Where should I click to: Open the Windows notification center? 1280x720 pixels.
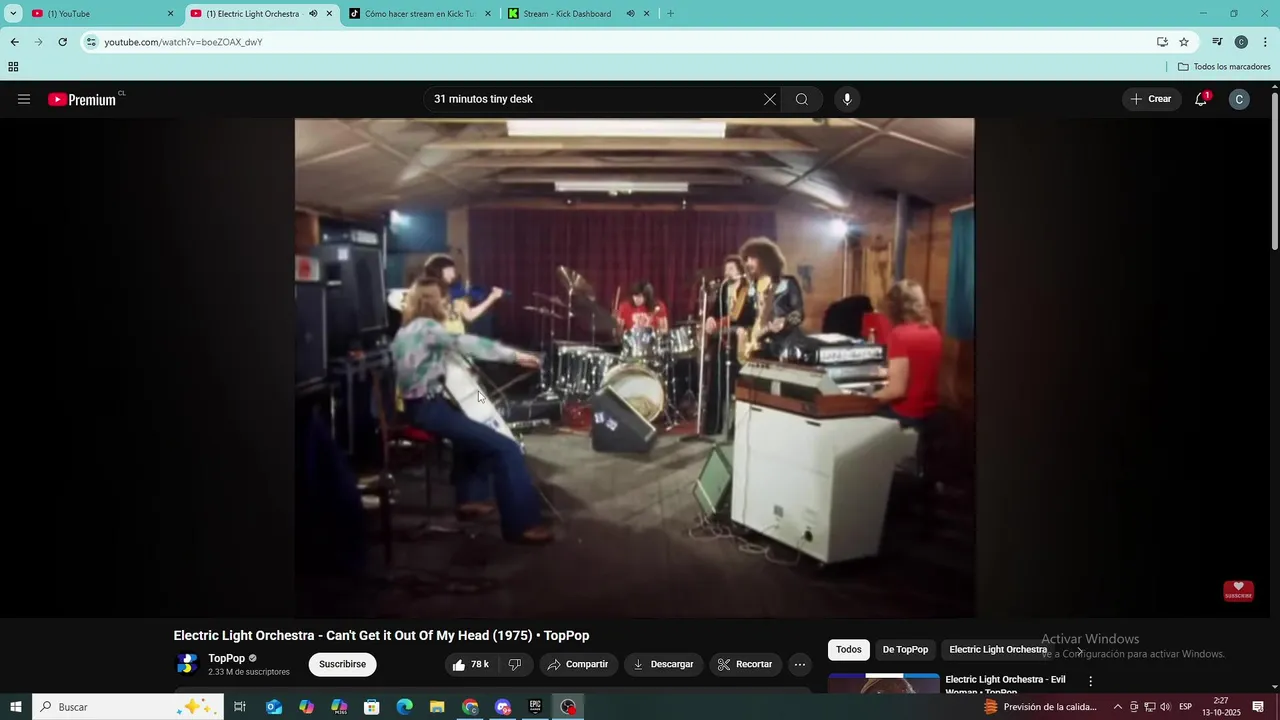pos(1258,707)
